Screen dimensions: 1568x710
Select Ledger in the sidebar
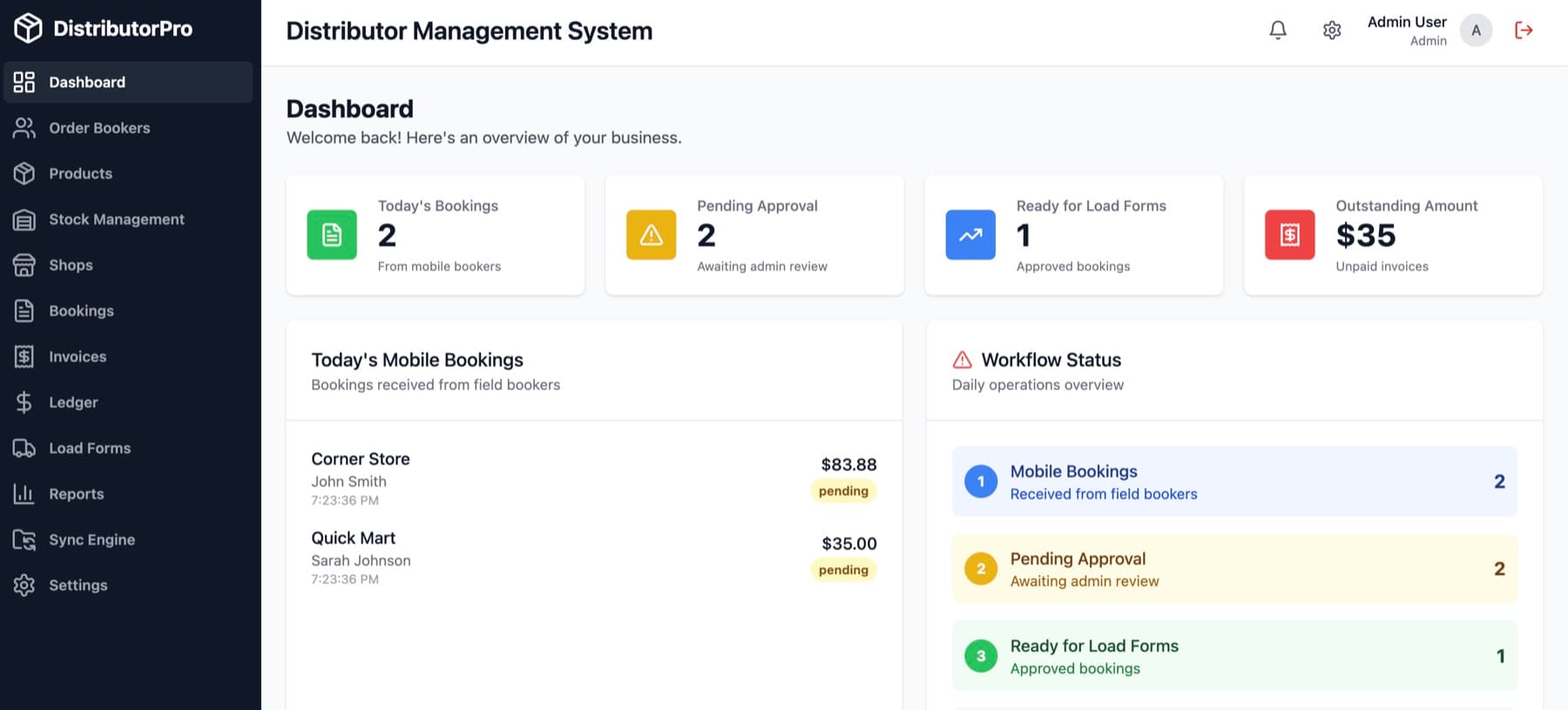(128, 402)
